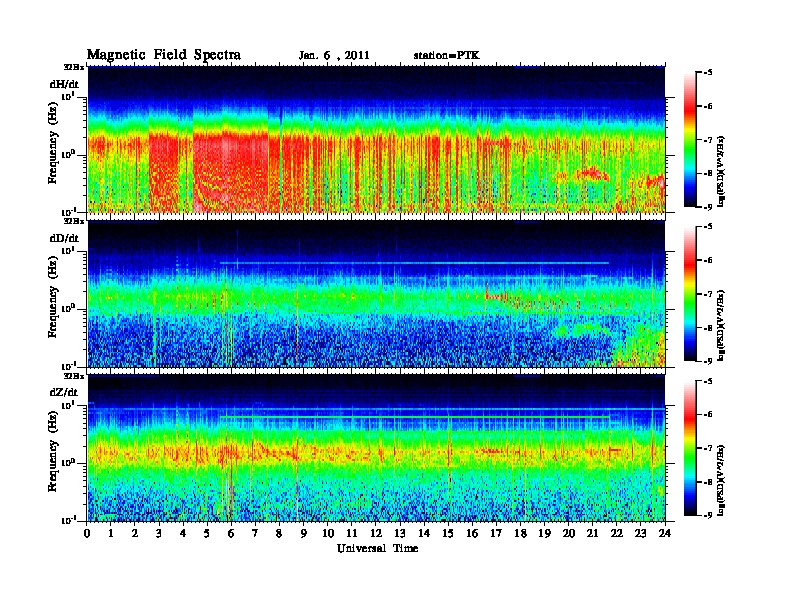Viewport: 792px width, 612px height.
Task: Click hour tick label 22 on time axis
Action: 617,533
